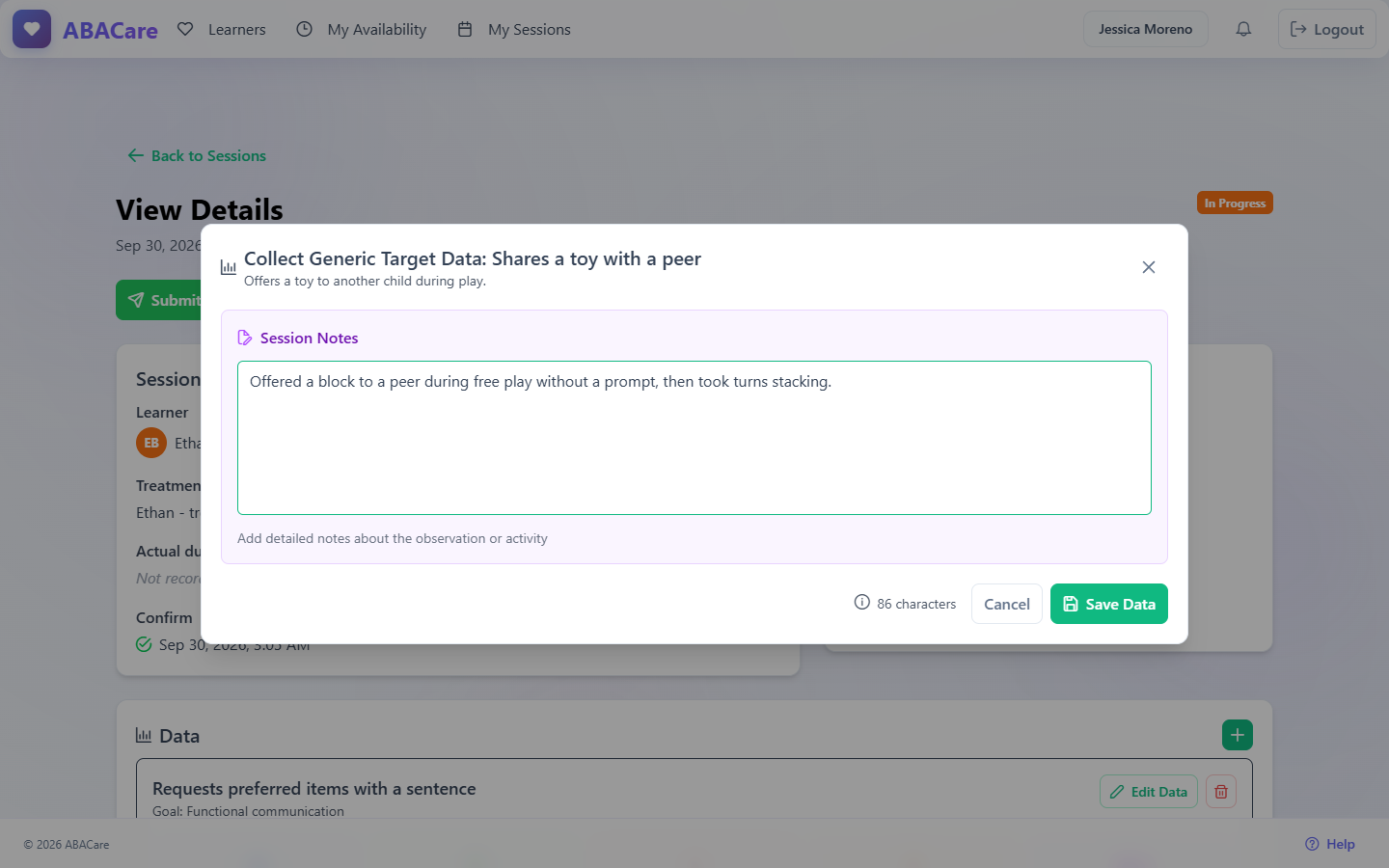
Task: Click the chart icon beside the dialog title
Action: [x=229, y=267]
